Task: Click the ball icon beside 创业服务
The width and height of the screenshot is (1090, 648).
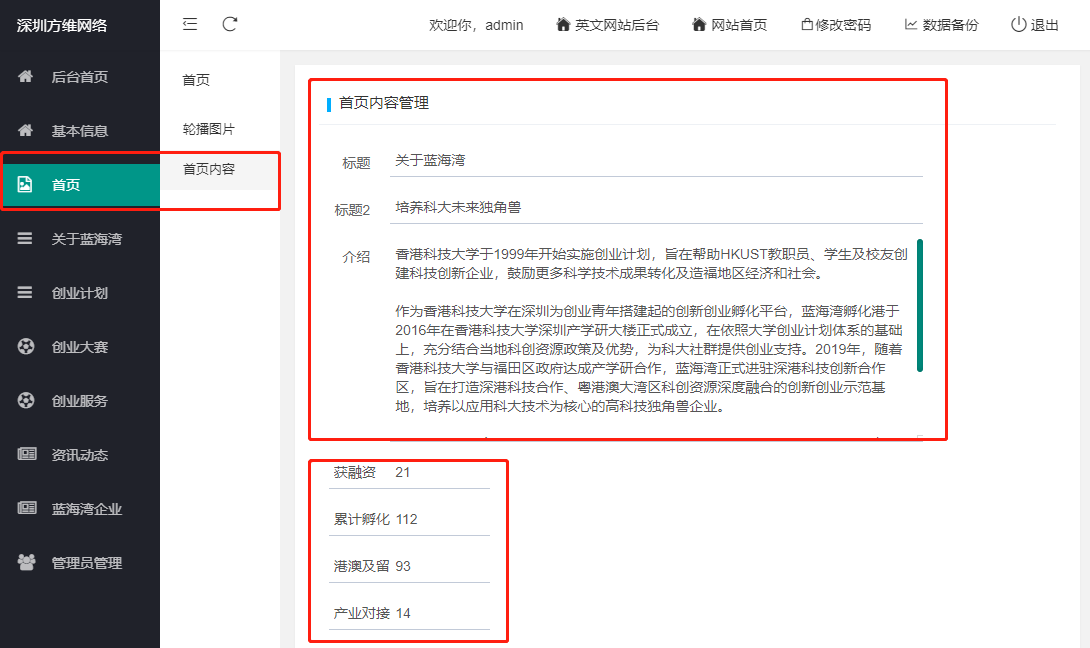Action: (x=26, y=400)
